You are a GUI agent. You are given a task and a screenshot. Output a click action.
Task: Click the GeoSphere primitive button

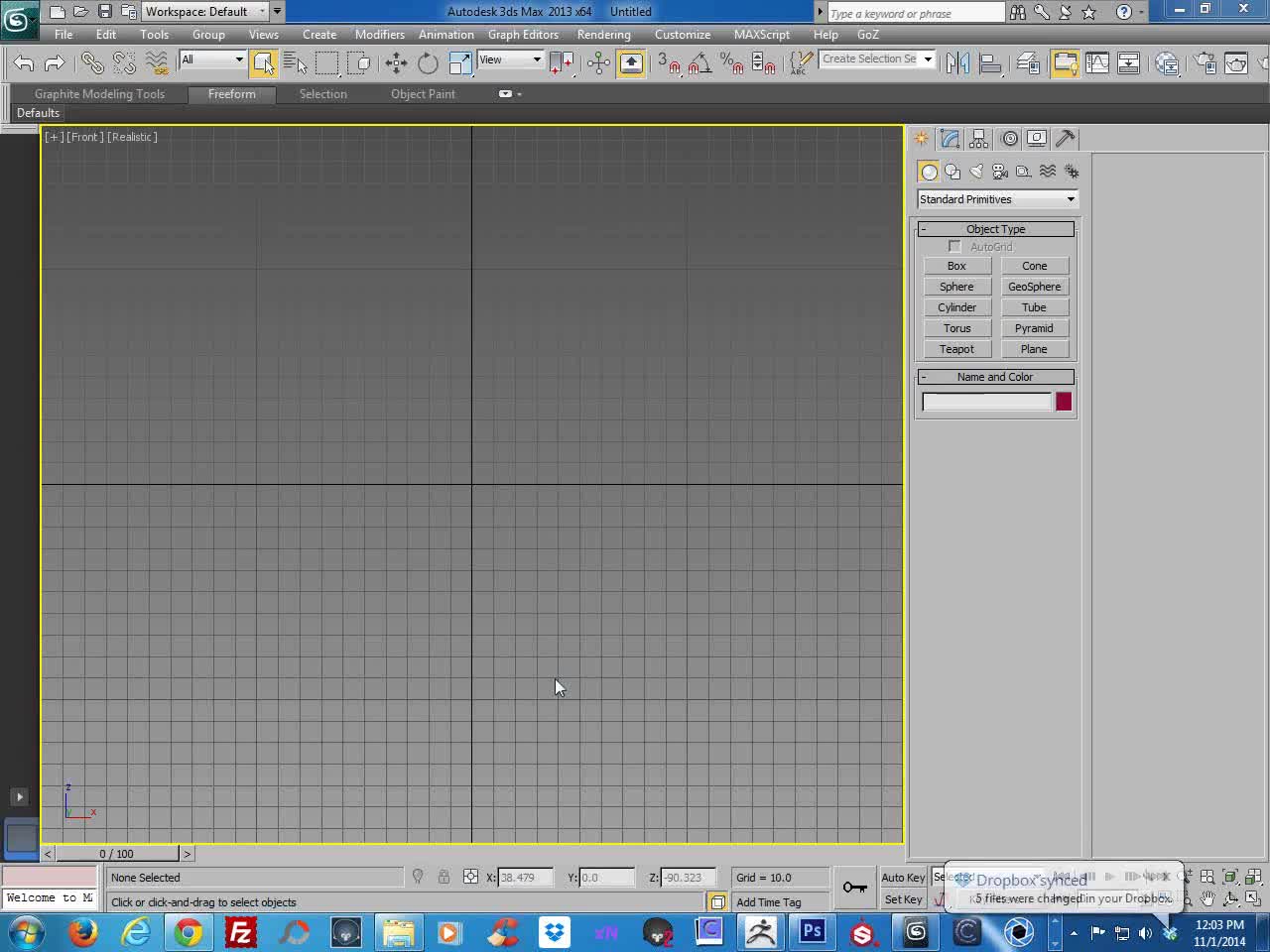click(x=1034, y=287)
